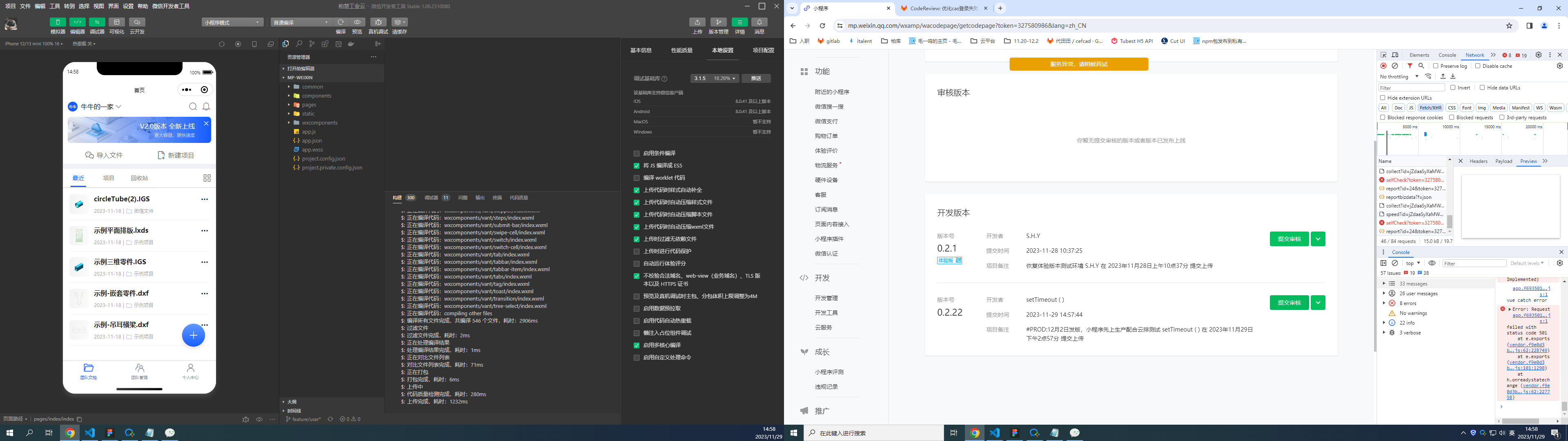
Task: Enable 启用条件编译 checkbox
Action: pyautogui.click(x=637, y=154)
